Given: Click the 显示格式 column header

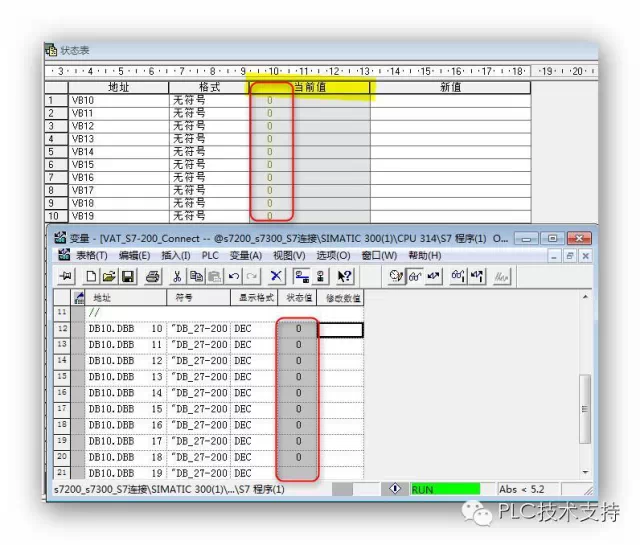Looking at the screenshot, I should tap(254, 298).
